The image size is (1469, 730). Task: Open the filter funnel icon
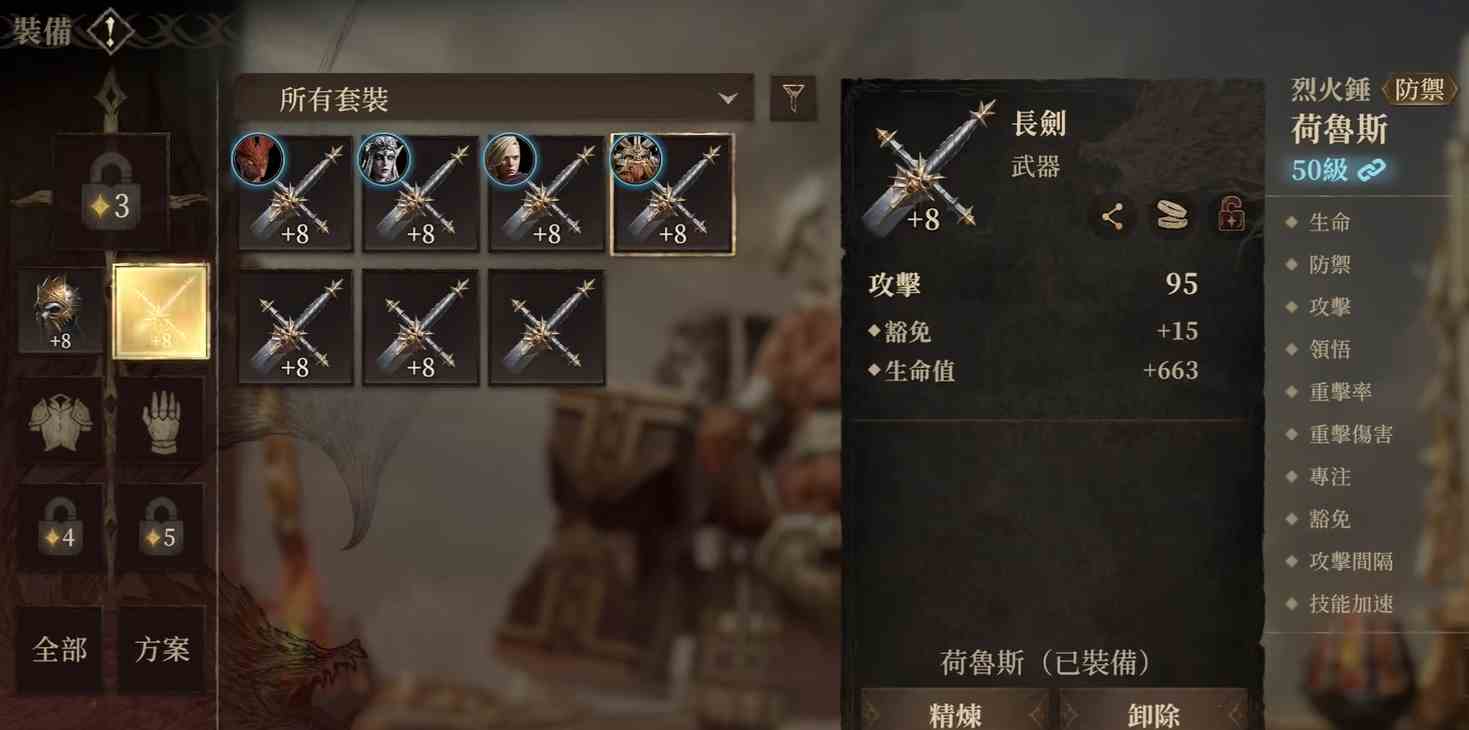[x=793, y=98]
